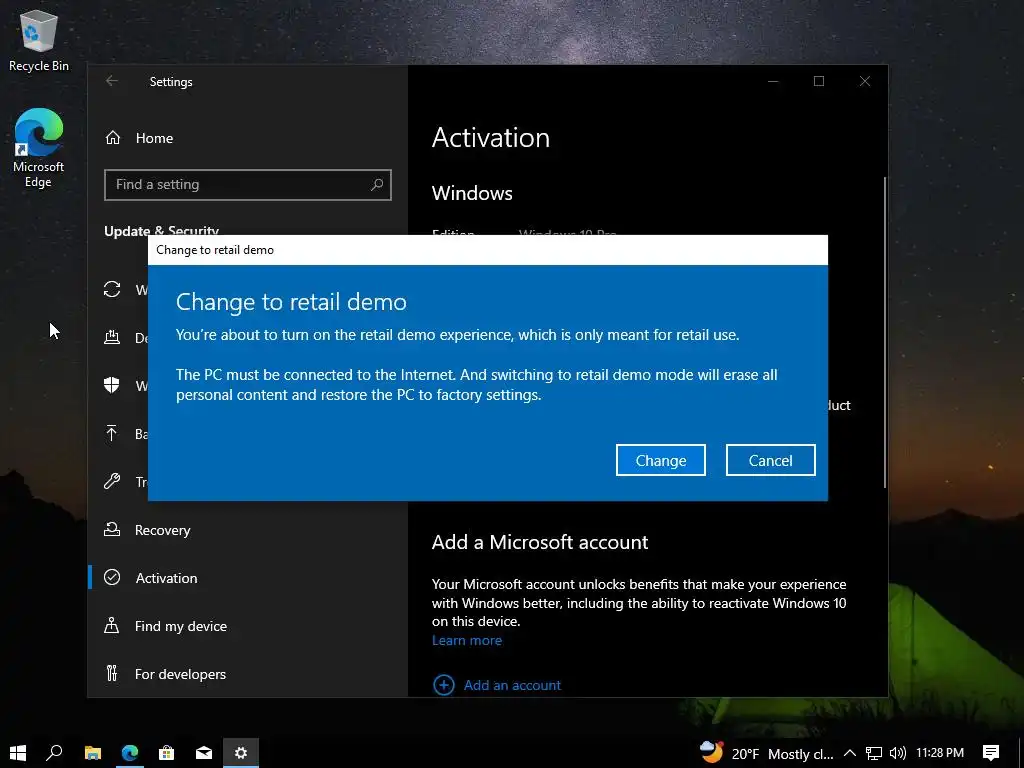The image size is (1024, 768).
Task: Open the weather widget showing 20°F
Action: point(767,753)
